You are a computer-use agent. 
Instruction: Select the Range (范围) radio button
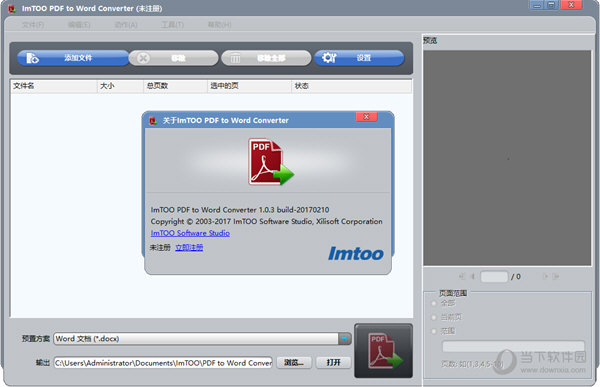[434, 331]
